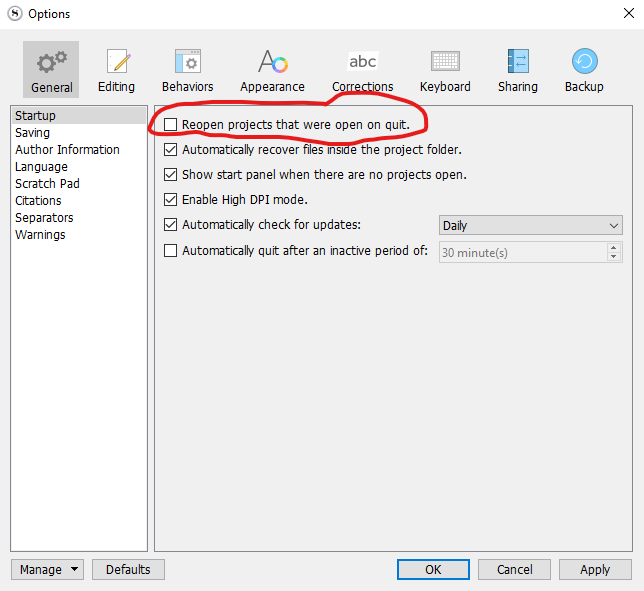644x591 pixels.
Task: Click the 30 minute(s) input field
Action: coord(520,253)
